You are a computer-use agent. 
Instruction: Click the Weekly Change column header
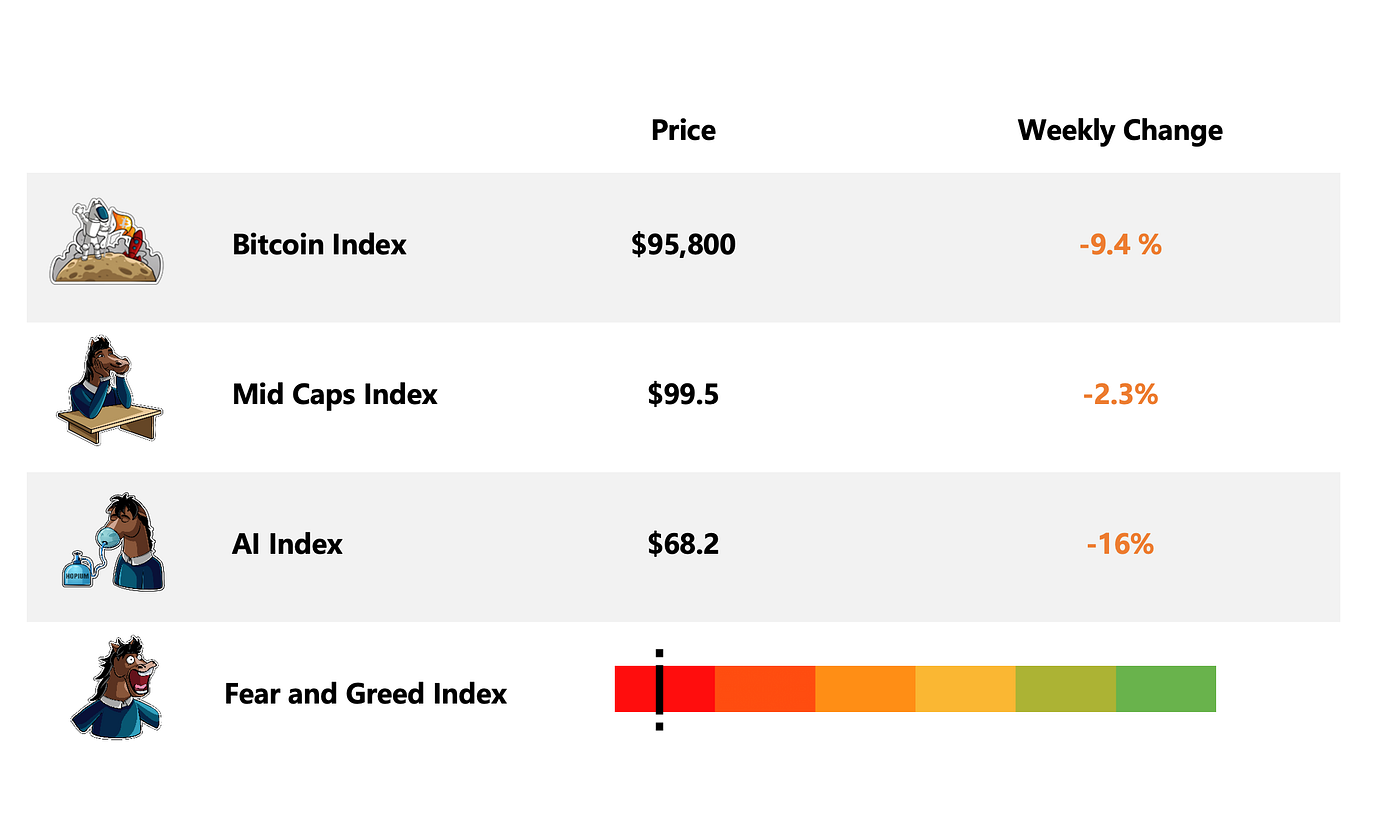click(x=1120, y=130)
